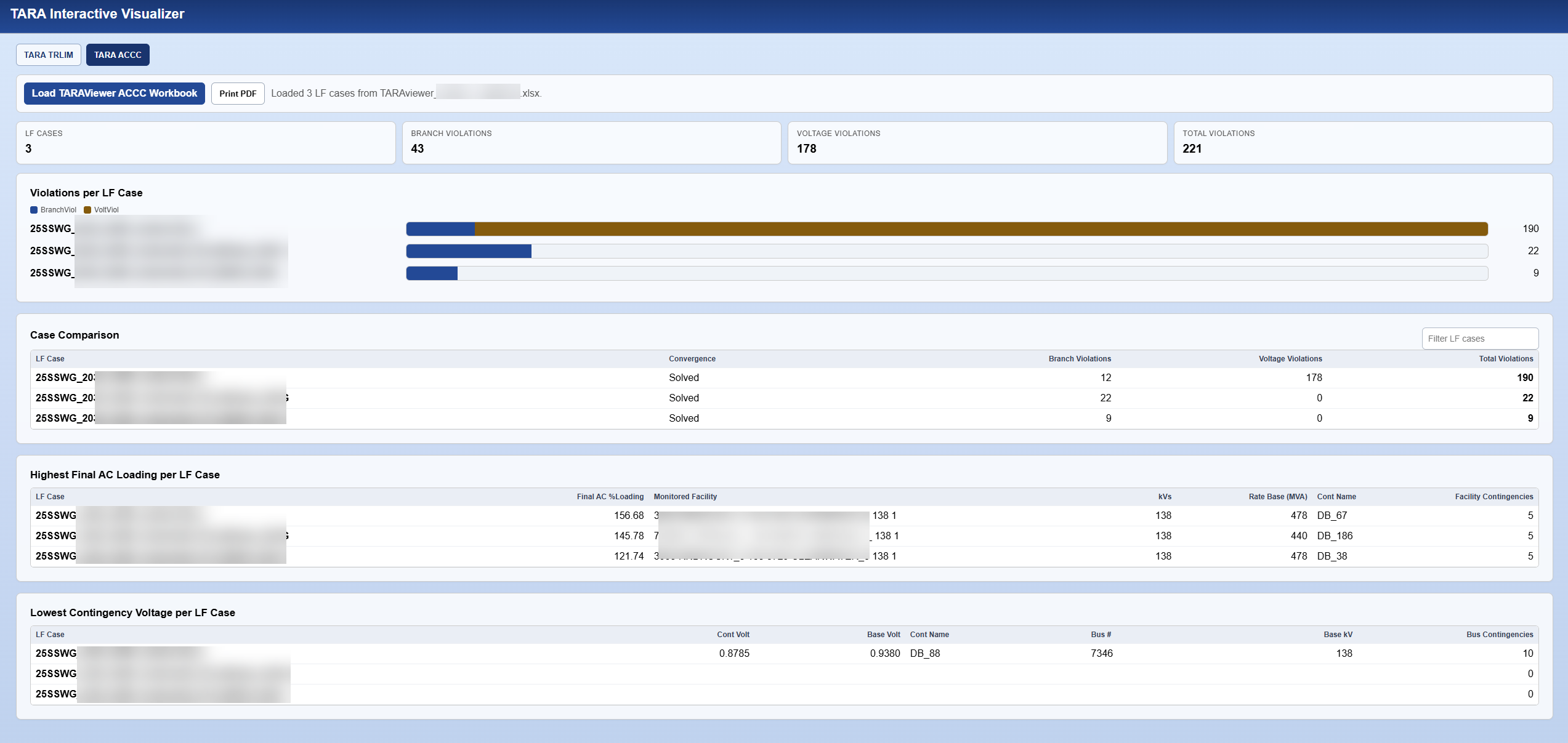1568x743 pixels.
Task: Select the TARA ACCC tab
Action: (118, 55)
